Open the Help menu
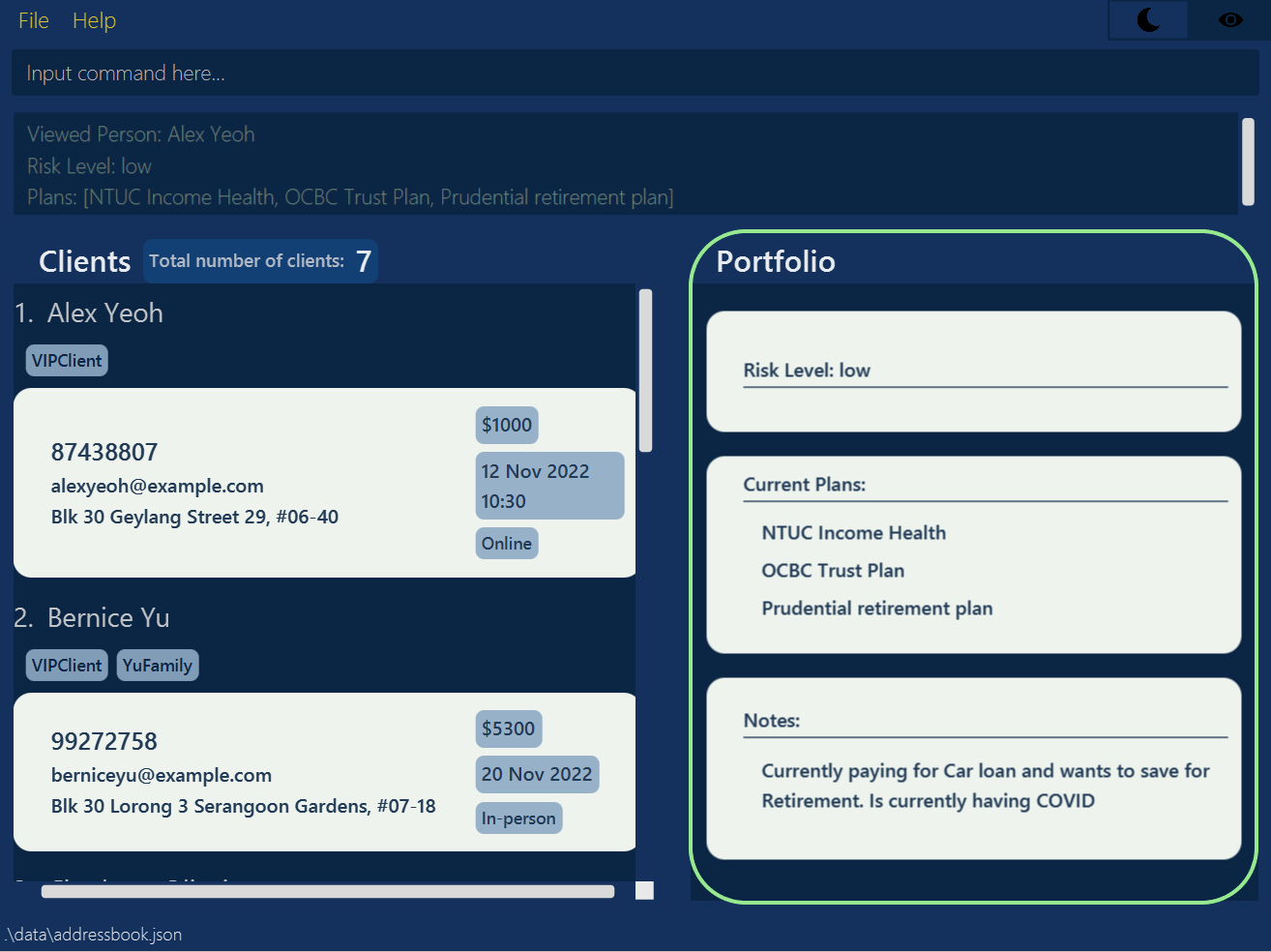Screen dimensions: 1271x952 (x=94, y=20)
